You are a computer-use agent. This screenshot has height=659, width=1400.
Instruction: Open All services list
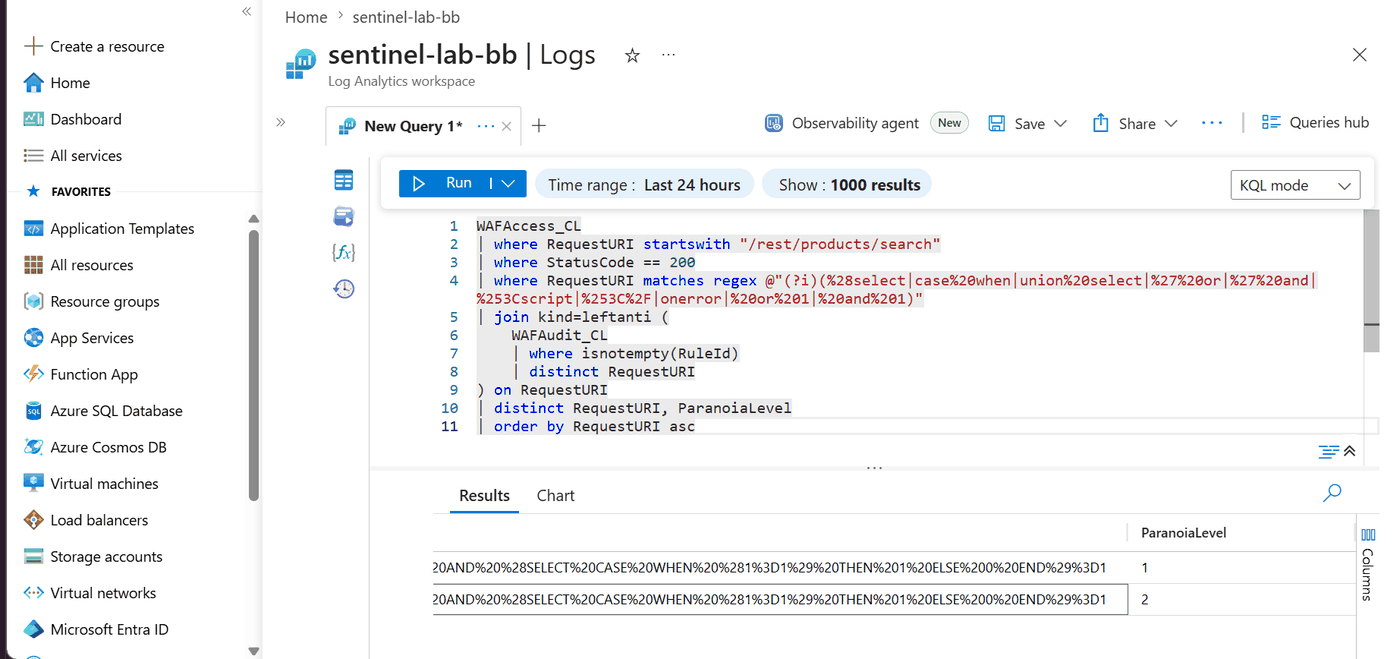pos(86,156)
